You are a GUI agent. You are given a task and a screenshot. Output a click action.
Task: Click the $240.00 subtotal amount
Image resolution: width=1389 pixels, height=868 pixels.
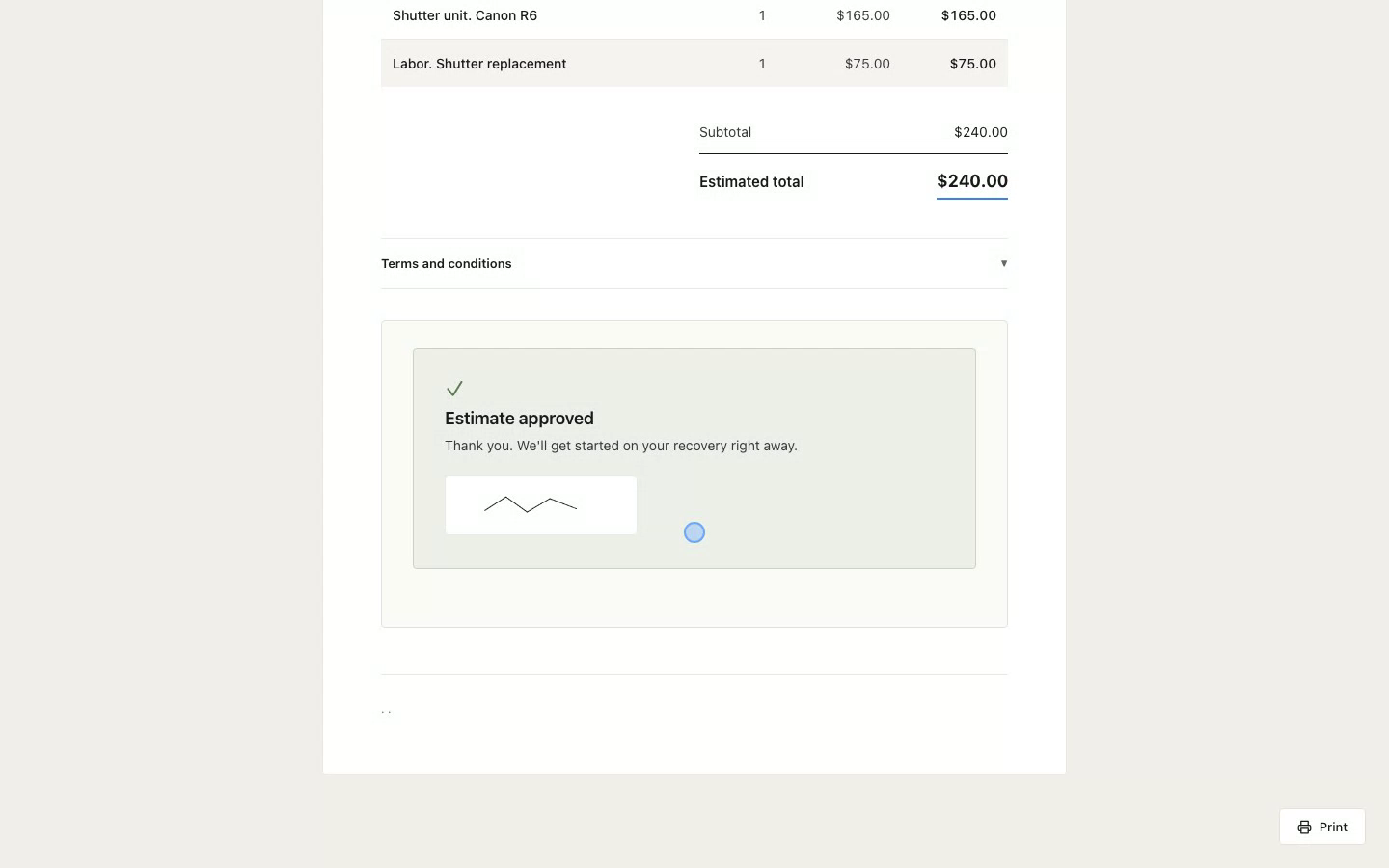(981, 132)
